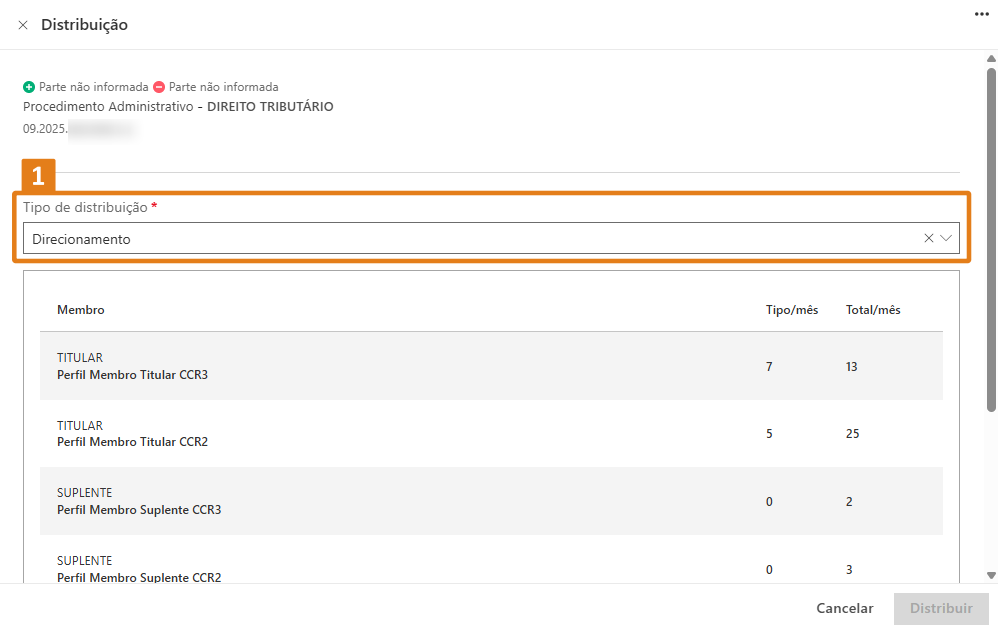
Task: Expand the Tipo de distribuição dropdown arrow
Action: pyautogui.click(x=946, y=238)
